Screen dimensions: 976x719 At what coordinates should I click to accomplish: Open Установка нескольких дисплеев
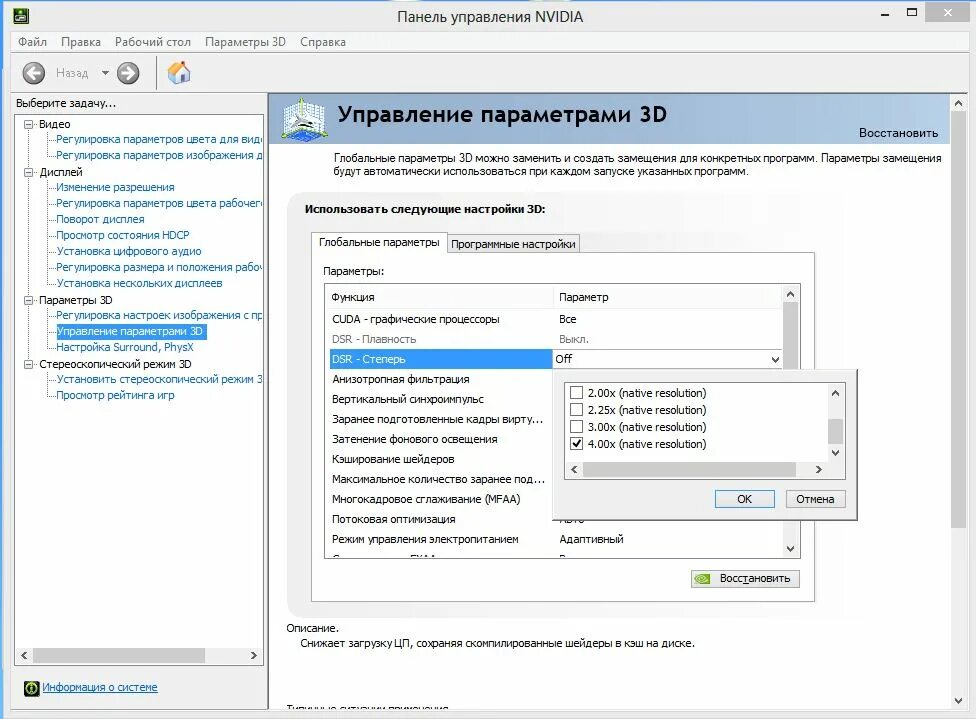(139, 283)
